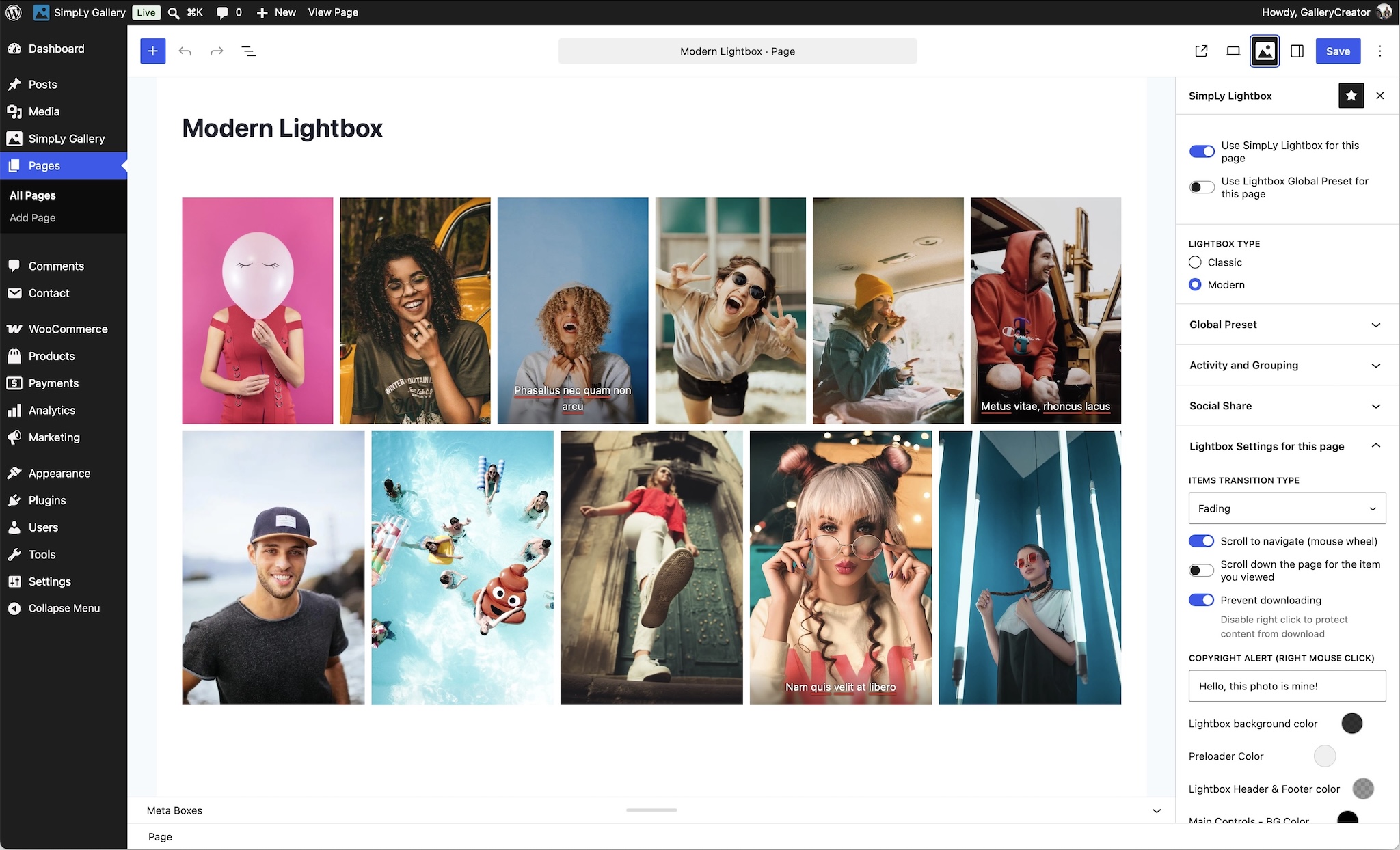
Task: Open the WooCommerce sidebar icon
Action: point(14,329)
